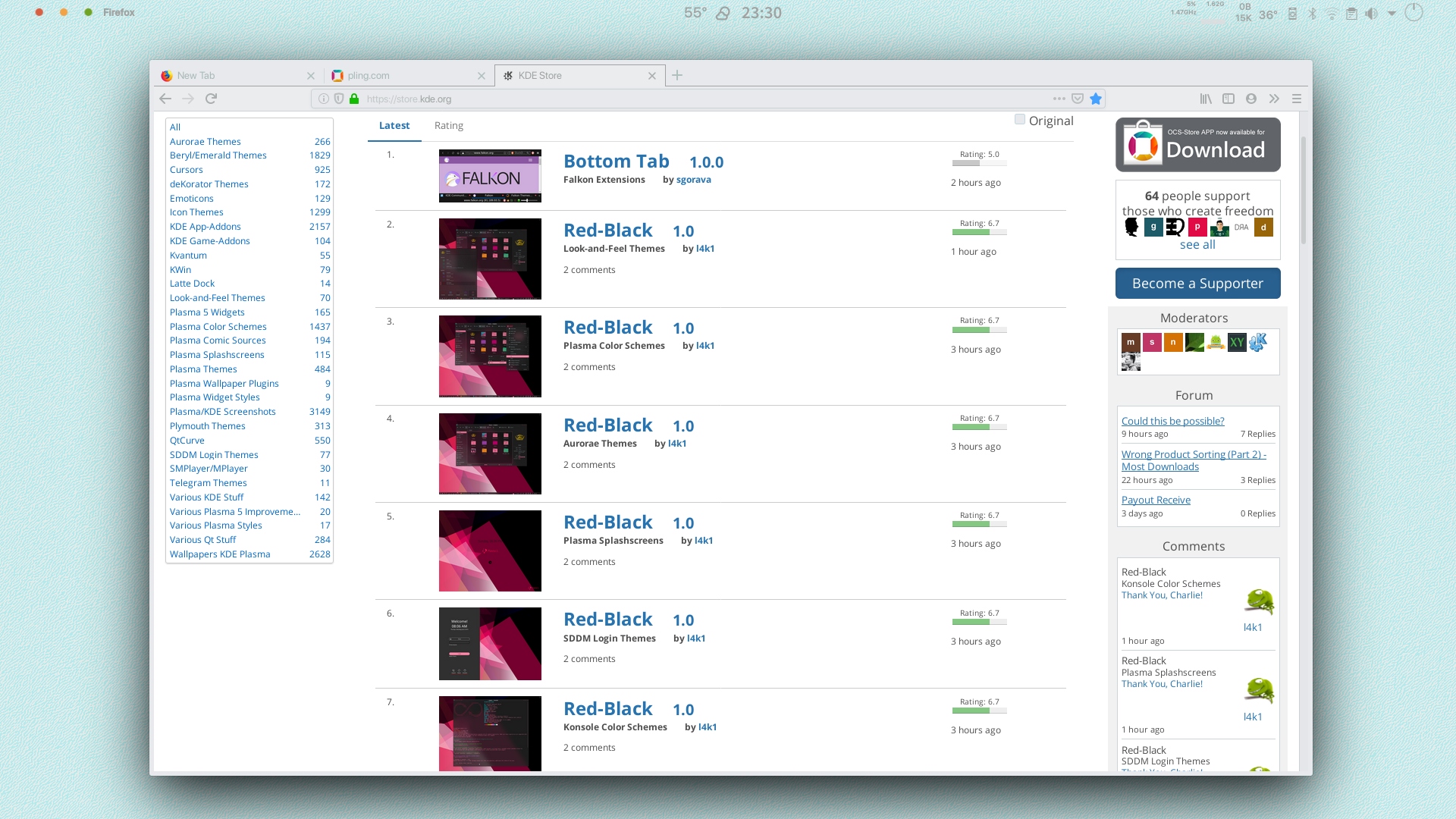1456x819 pixels.
Task: Open the 'see all' supporters link
Action: (1197, 245)
